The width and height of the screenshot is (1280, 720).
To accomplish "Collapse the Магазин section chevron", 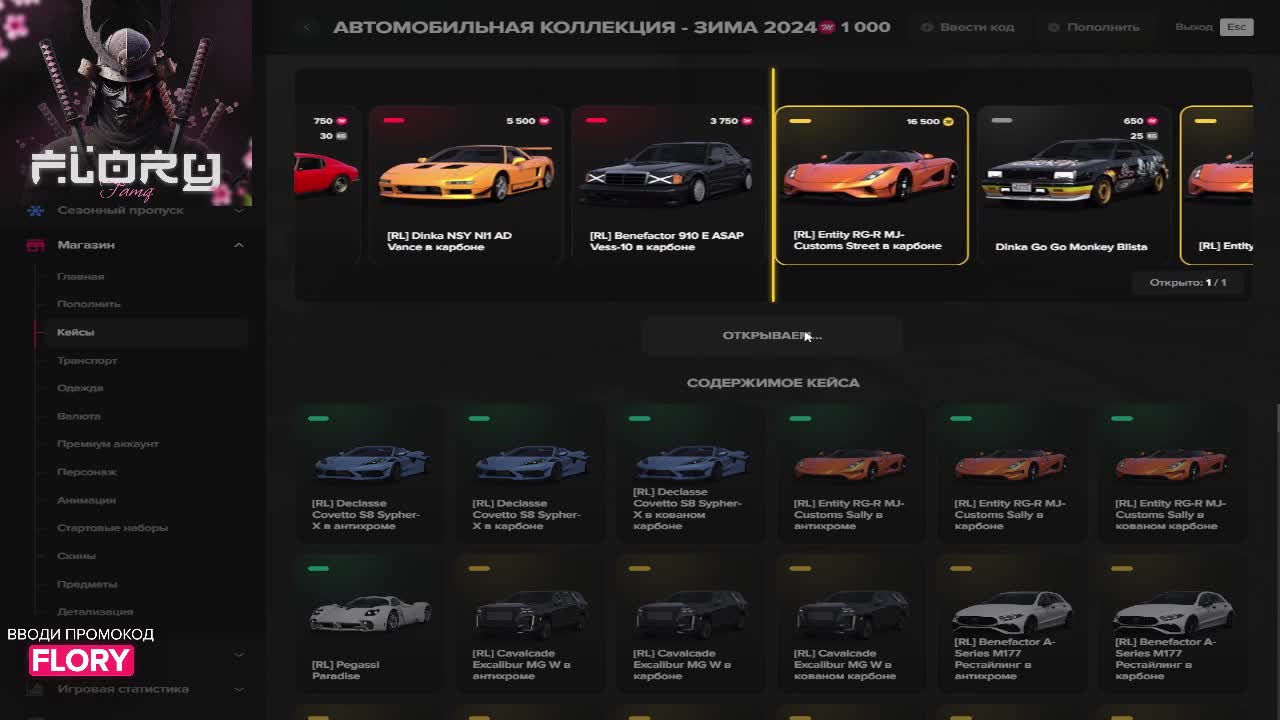I will tap(239, 245).
